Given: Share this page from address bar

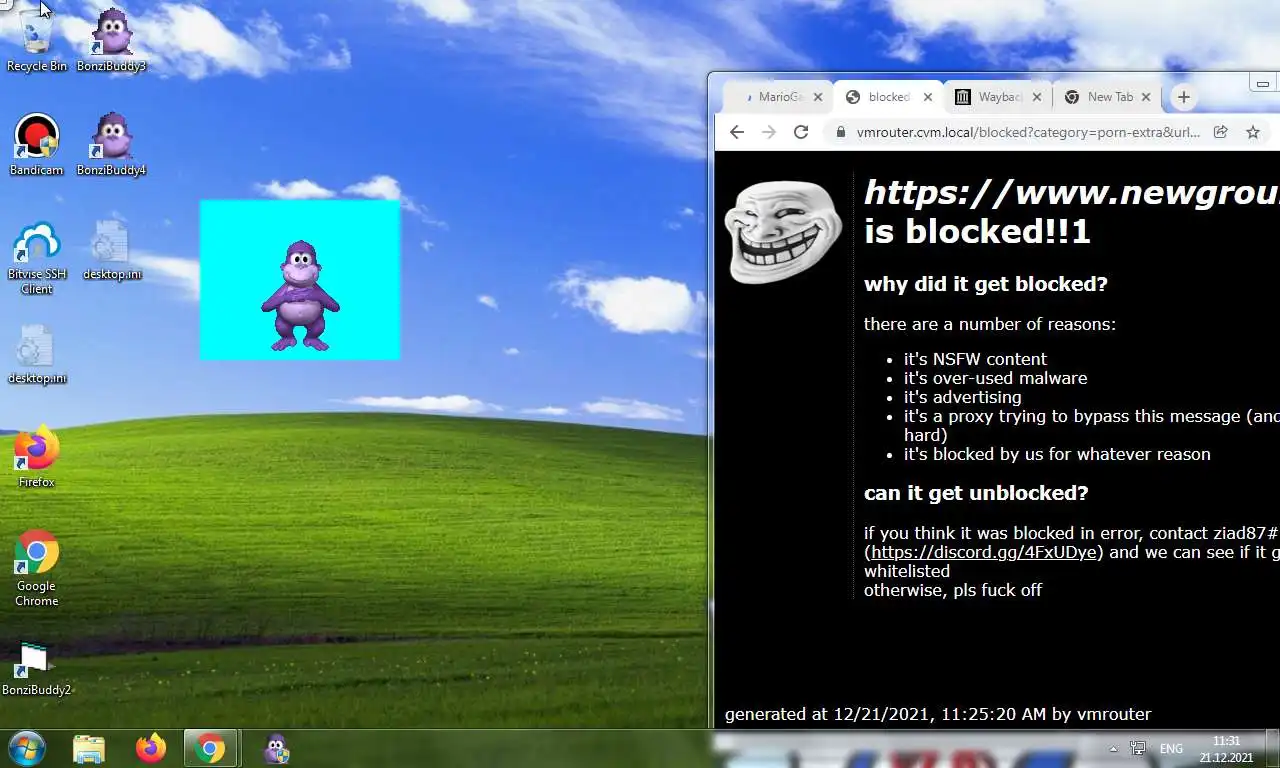Looking at the screenshot, I should (1221, 132).
